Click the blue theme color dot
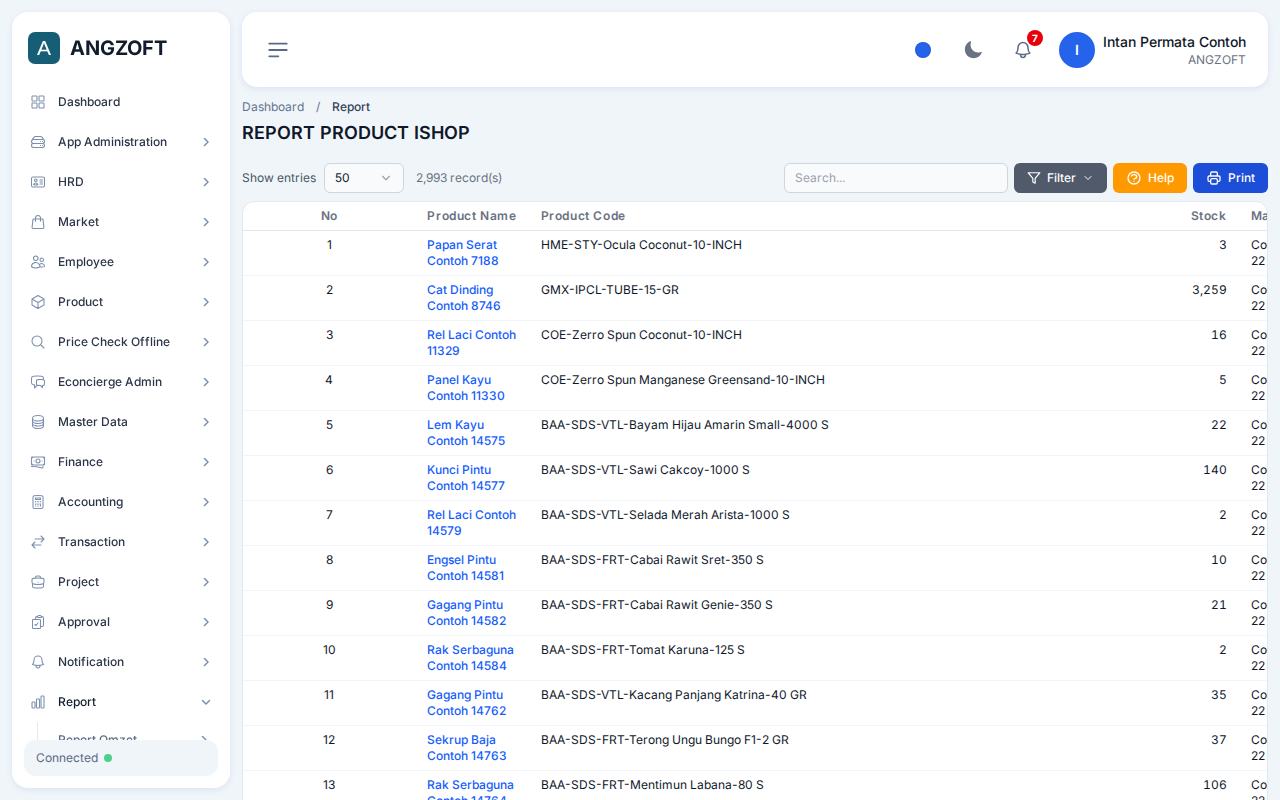This screenshot has height=800, width=1280. point(923,50)
